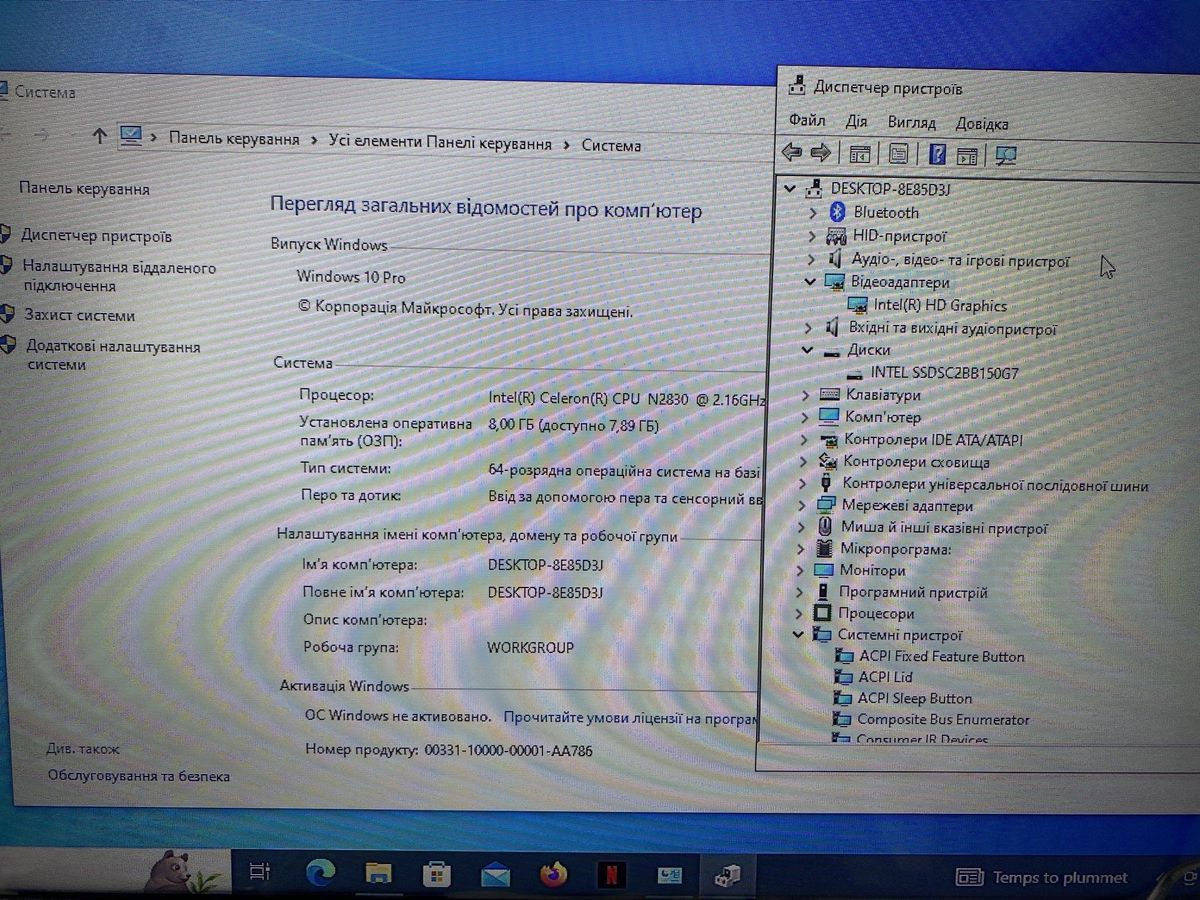The height and width of the screenshot is (900, 1200).
Task: Open Firefox from the taskbar
Action: click(553, 875)
